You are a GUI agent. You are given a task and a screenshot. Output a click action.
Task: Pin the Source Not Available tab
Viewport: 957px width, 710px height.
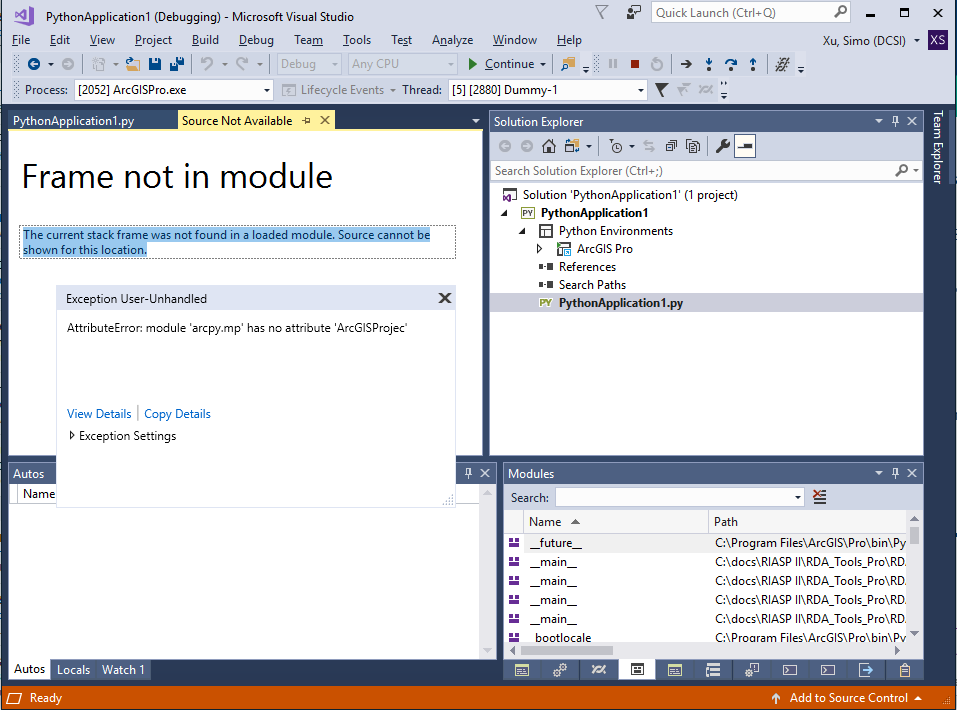coord(306,121)
